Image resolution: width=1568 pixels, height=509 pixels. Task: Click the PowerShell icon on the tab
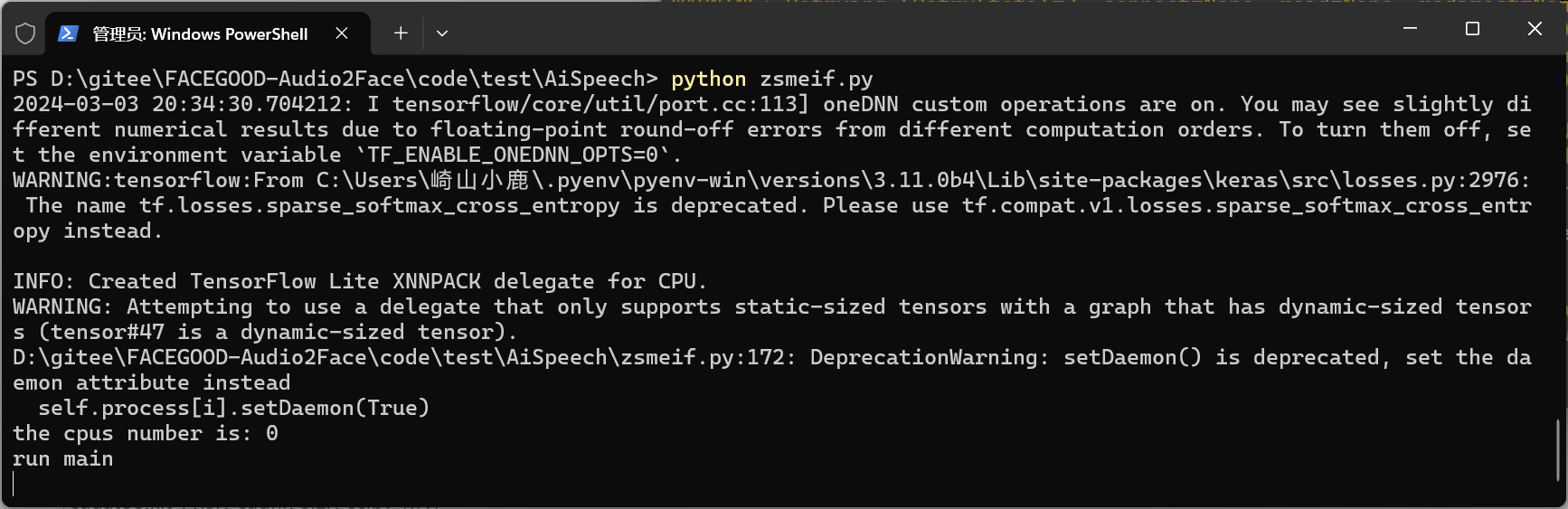click(x=68, y=34)
